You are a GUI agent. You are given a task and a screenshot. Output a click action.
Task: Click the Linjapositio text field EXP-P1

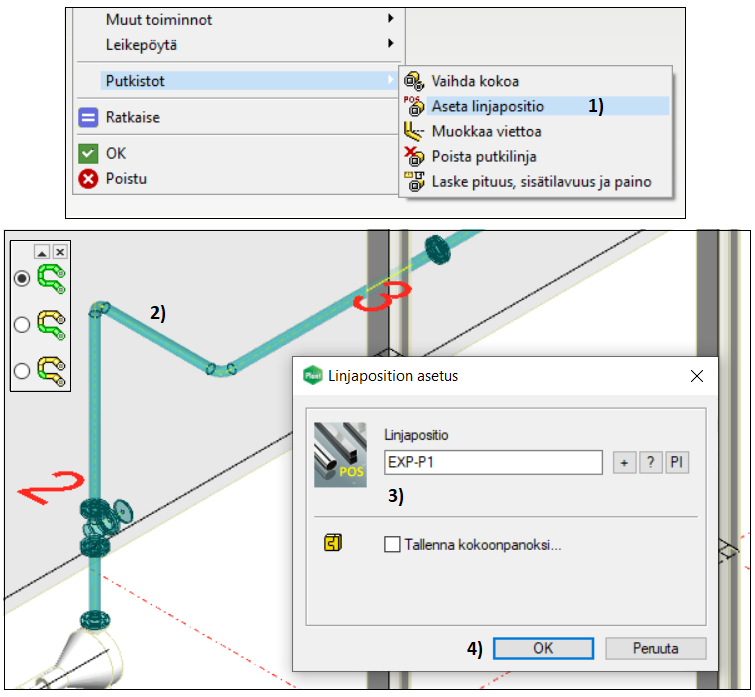tap(493, 462)
